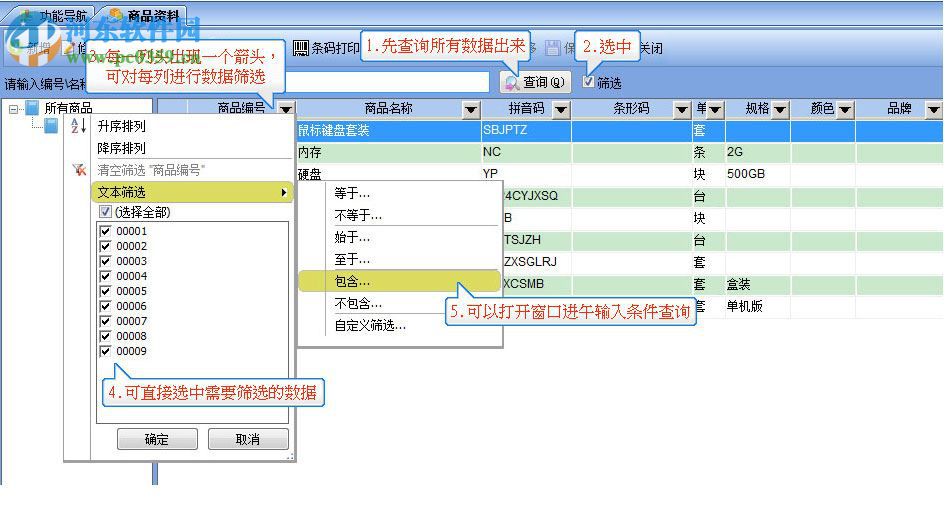Switch to the 商品资料 tab

pos(145,15)
